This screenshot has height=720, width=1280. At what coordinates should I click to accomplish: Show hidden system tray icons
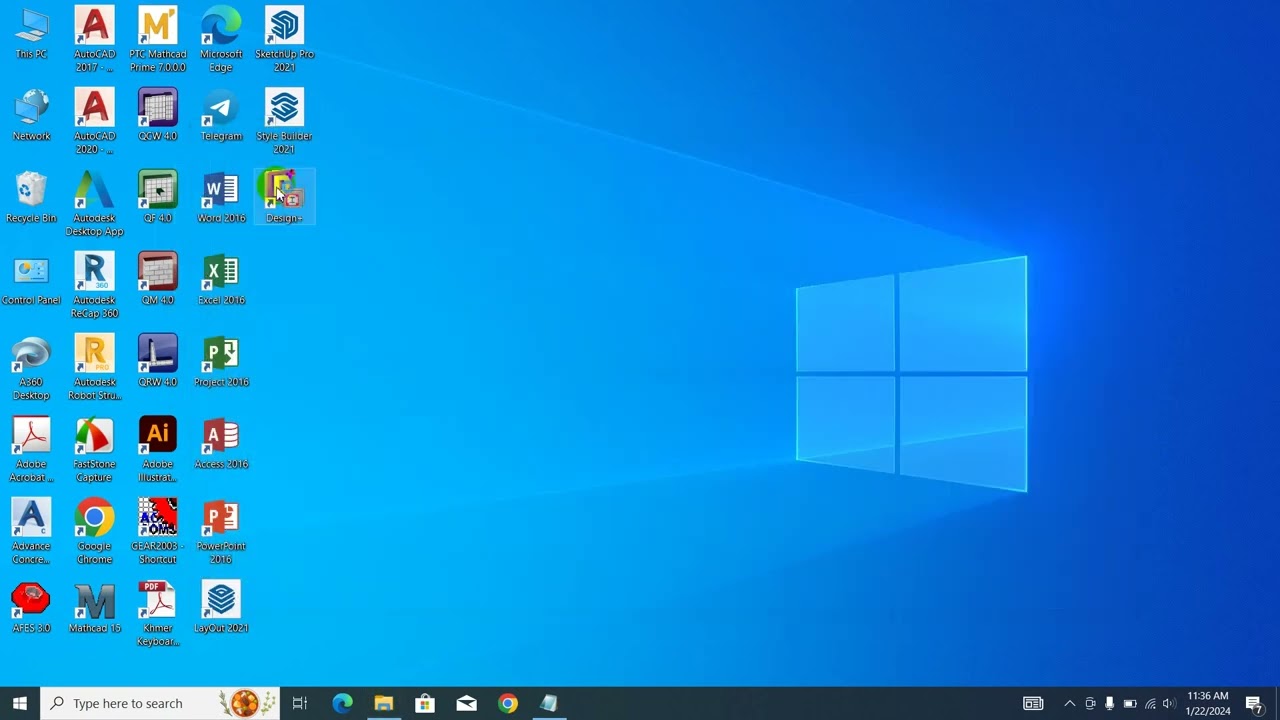tap(1069, 704)
